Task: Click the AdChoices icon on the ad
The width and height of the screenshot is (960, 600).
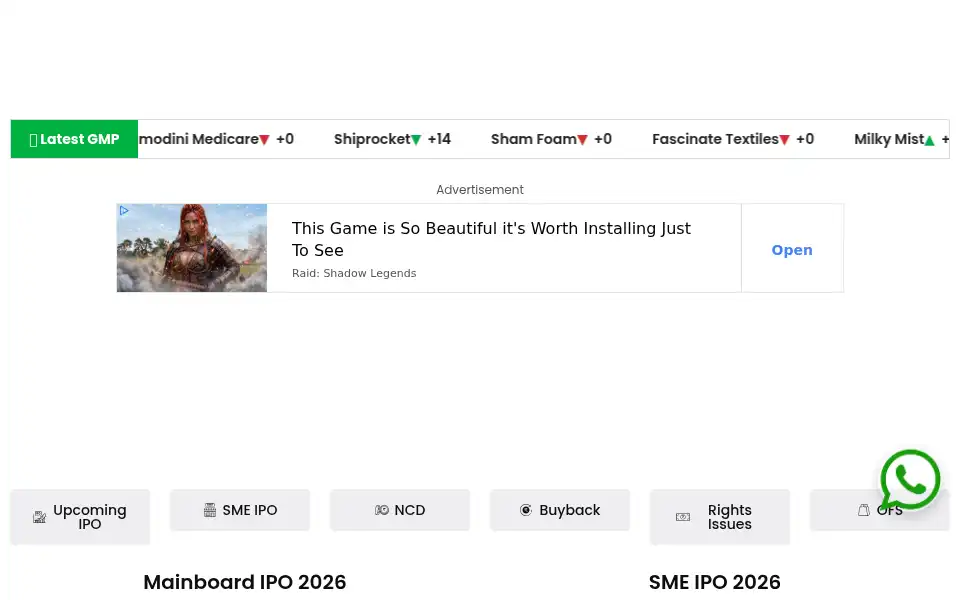Action: coord(124,211)
